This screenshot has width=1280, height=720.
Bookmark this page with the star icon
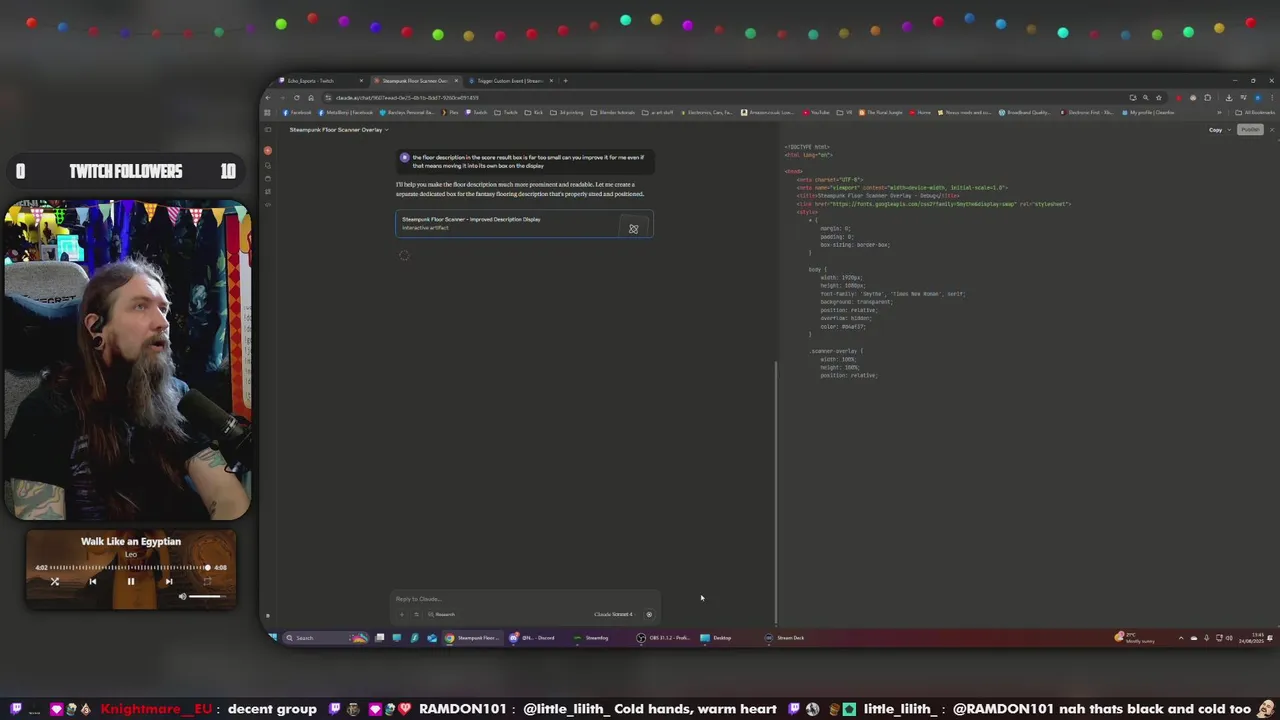click(1158, 98)
